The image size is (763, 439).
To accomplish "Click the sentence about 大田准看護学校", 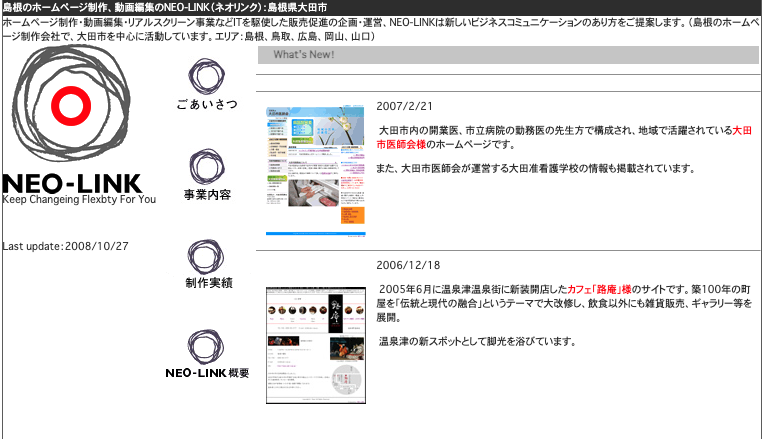I will (x=536, y=168).
